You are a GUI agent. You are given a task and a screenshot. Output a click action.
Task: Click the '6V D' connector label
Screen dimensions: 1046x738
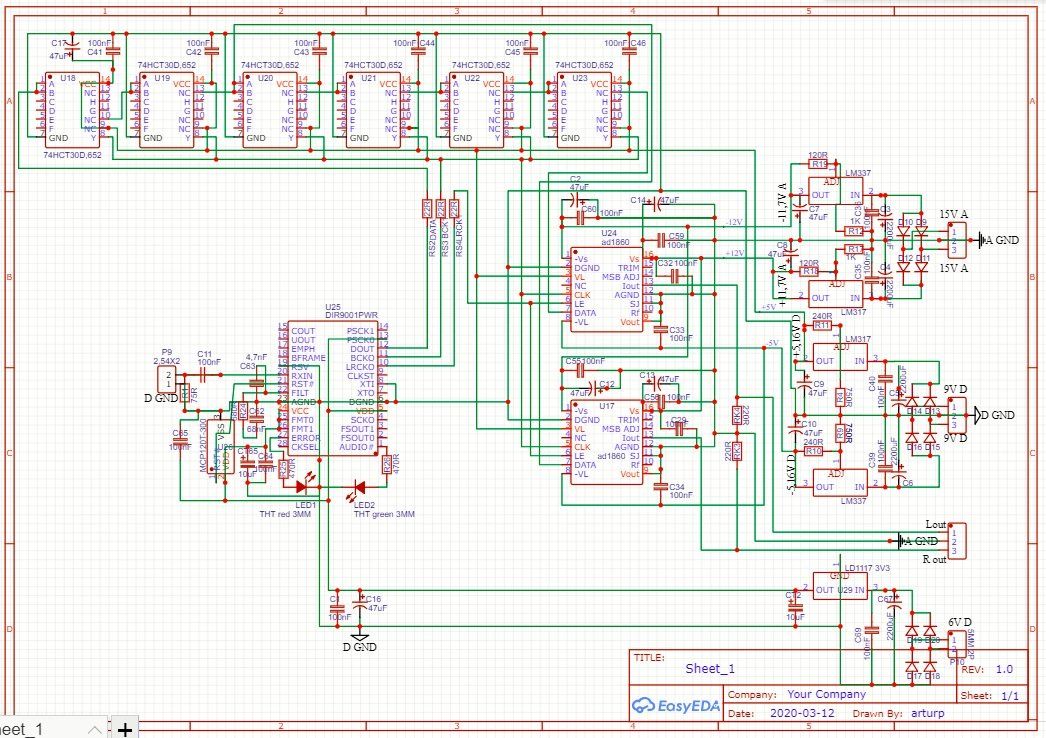pos(959,623)
